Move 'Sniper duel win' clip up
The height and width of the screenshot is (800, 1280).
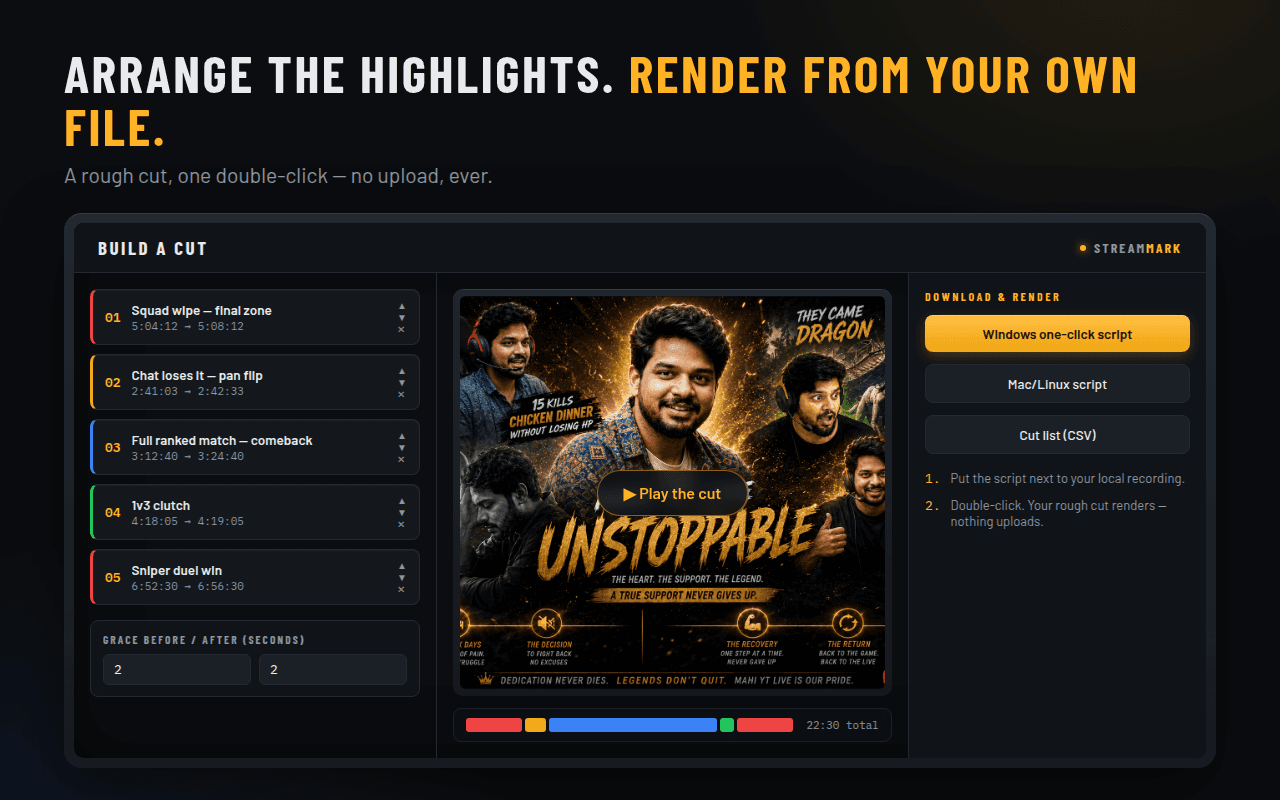[401, 566]
